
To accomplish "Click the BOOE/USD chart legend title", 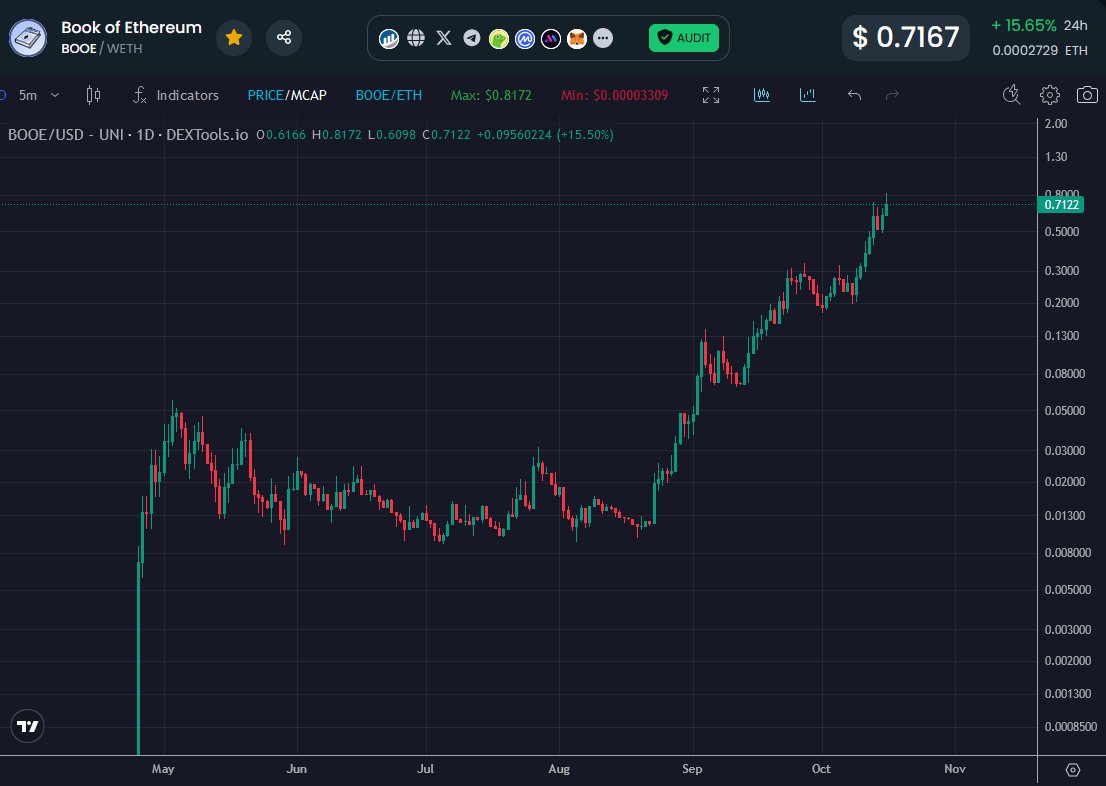I will (x=128, y=135).
